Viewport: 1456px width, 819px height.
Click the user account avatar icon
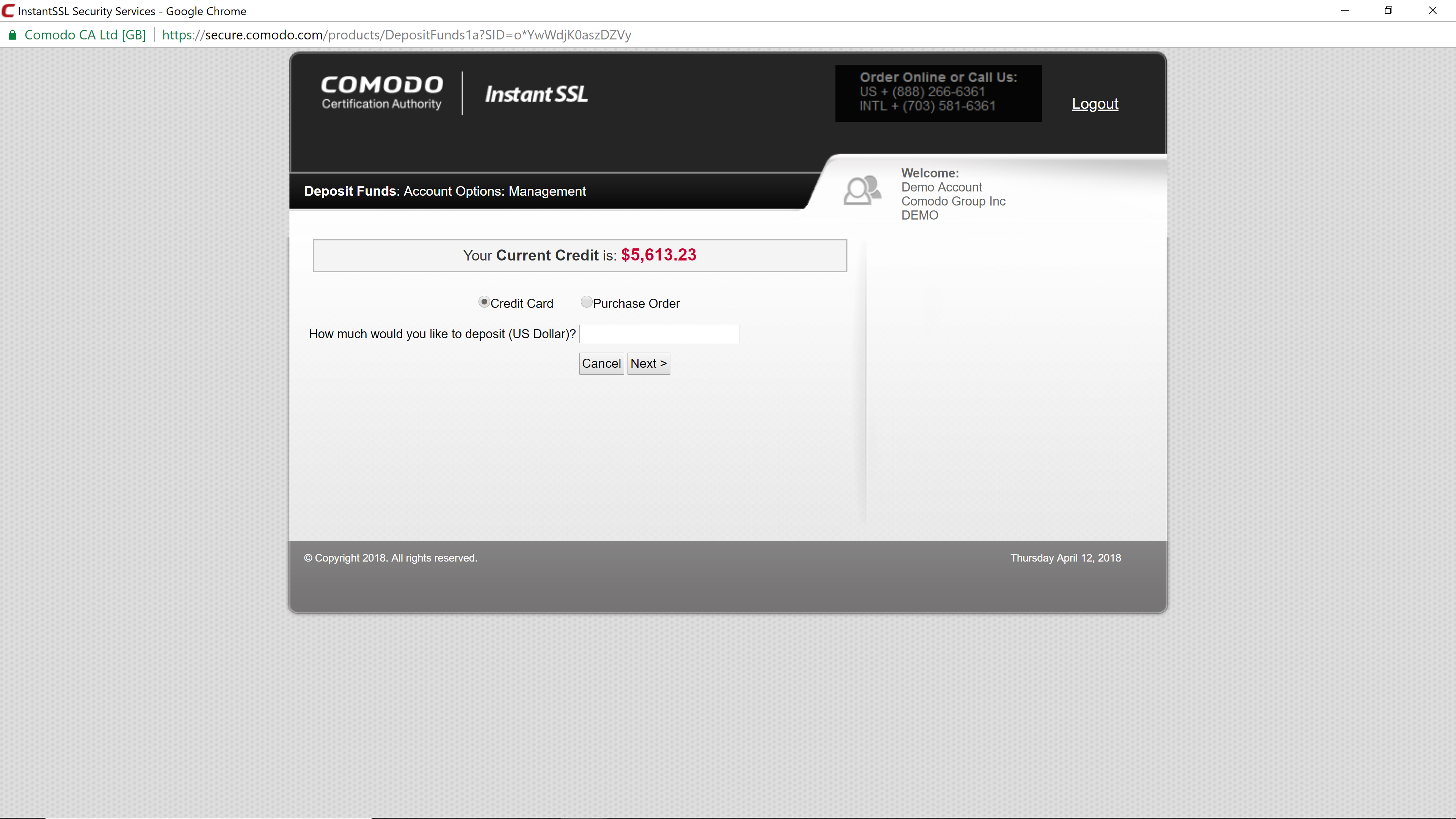(x=862, y=190)
